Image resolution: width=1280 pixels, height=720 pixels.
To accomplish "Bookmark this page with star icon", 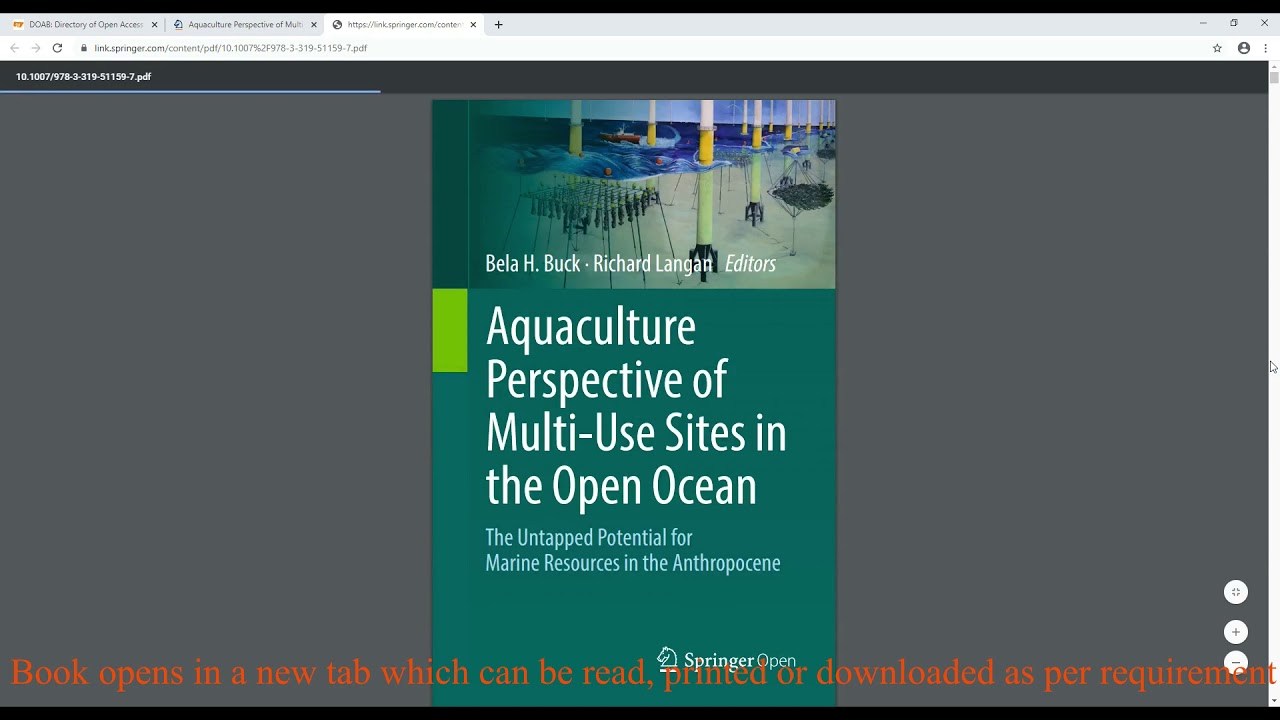I will click(x=1217, y=48).
